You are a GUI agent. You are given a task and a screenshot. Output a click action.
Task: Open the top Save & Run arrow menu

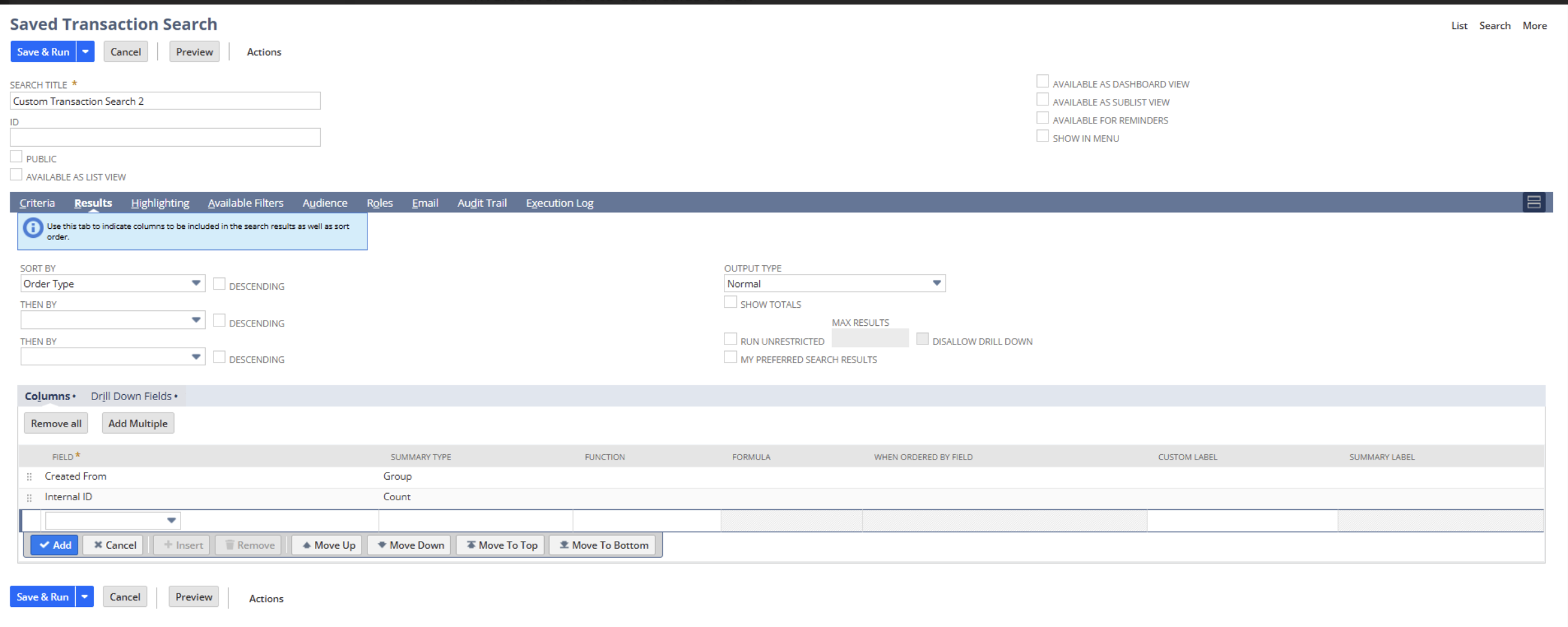(x=85, y=52)
